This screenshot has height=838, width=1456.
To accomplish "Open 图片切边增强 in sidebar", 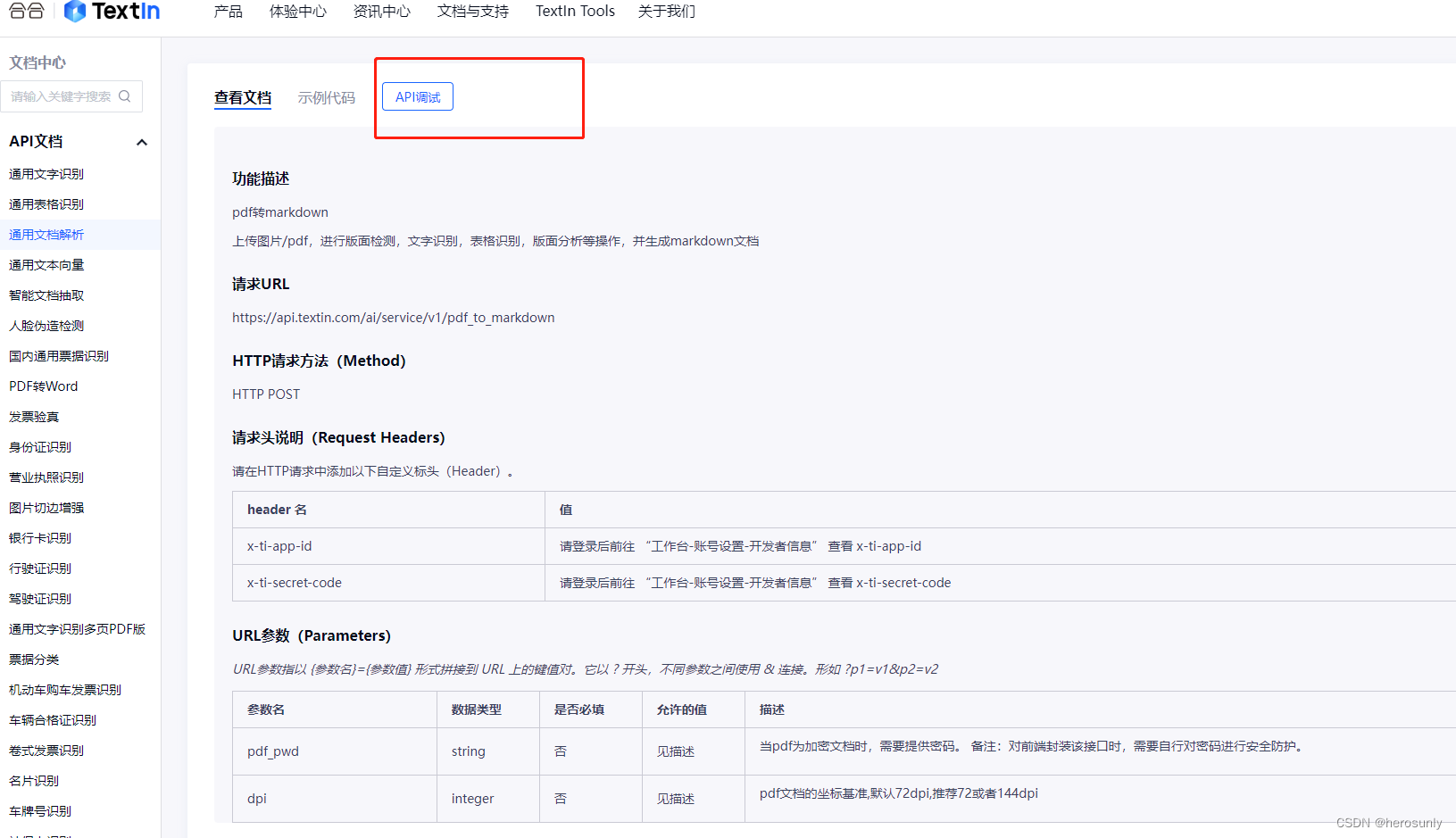I will tap(46, 508).
